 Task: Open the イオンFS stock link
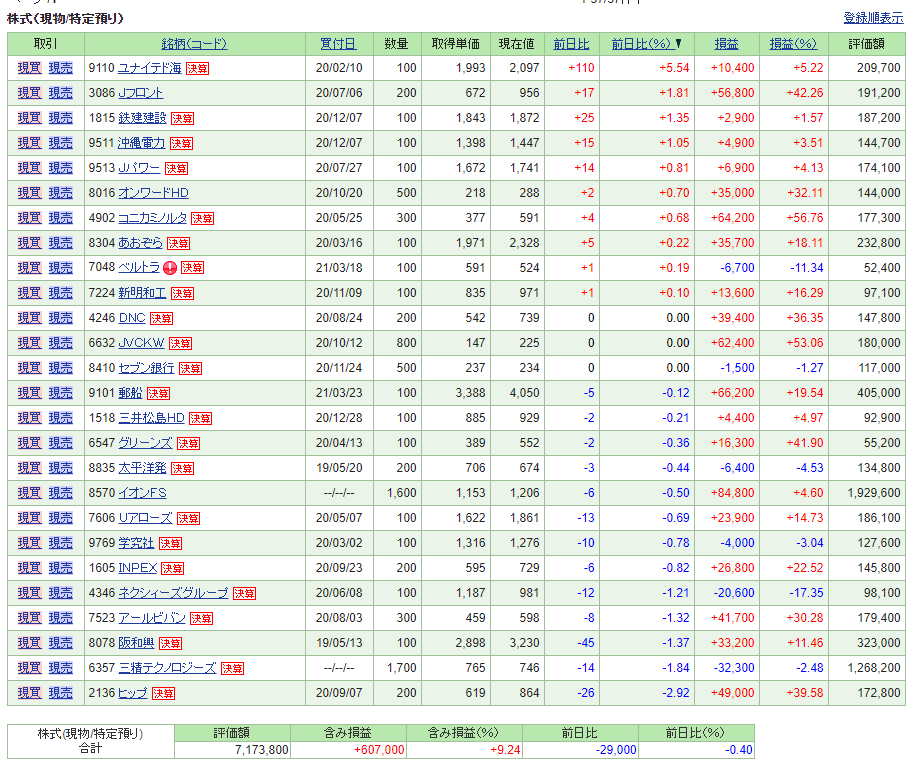[x=142, y=493]
